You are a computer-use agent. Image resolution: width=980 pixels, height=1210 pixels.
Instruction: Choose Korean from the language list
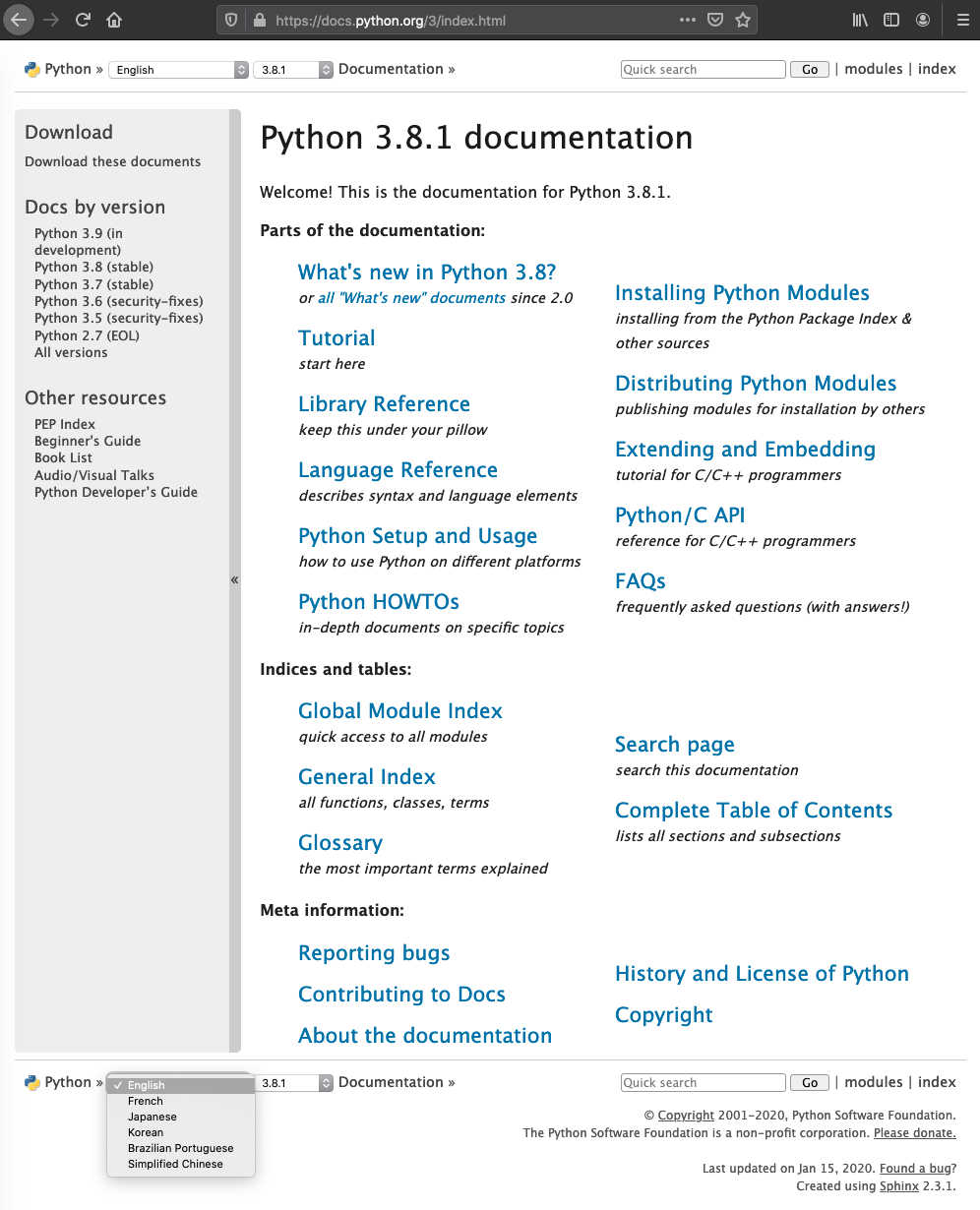[180, 1132]
